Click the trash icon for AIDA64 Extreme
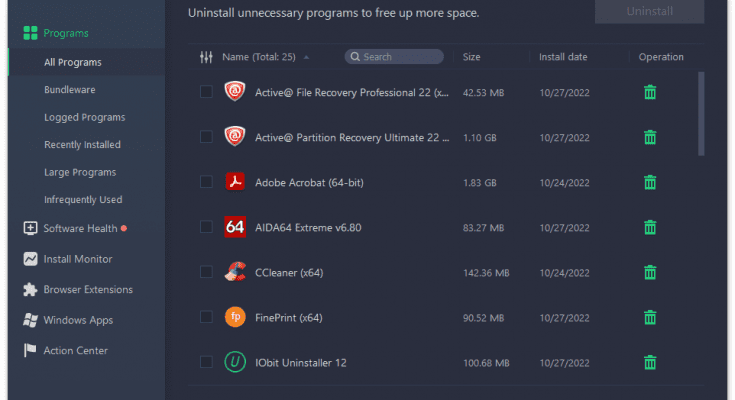The image size is (735, 400). pyautogui.click(x=650, y=227)
